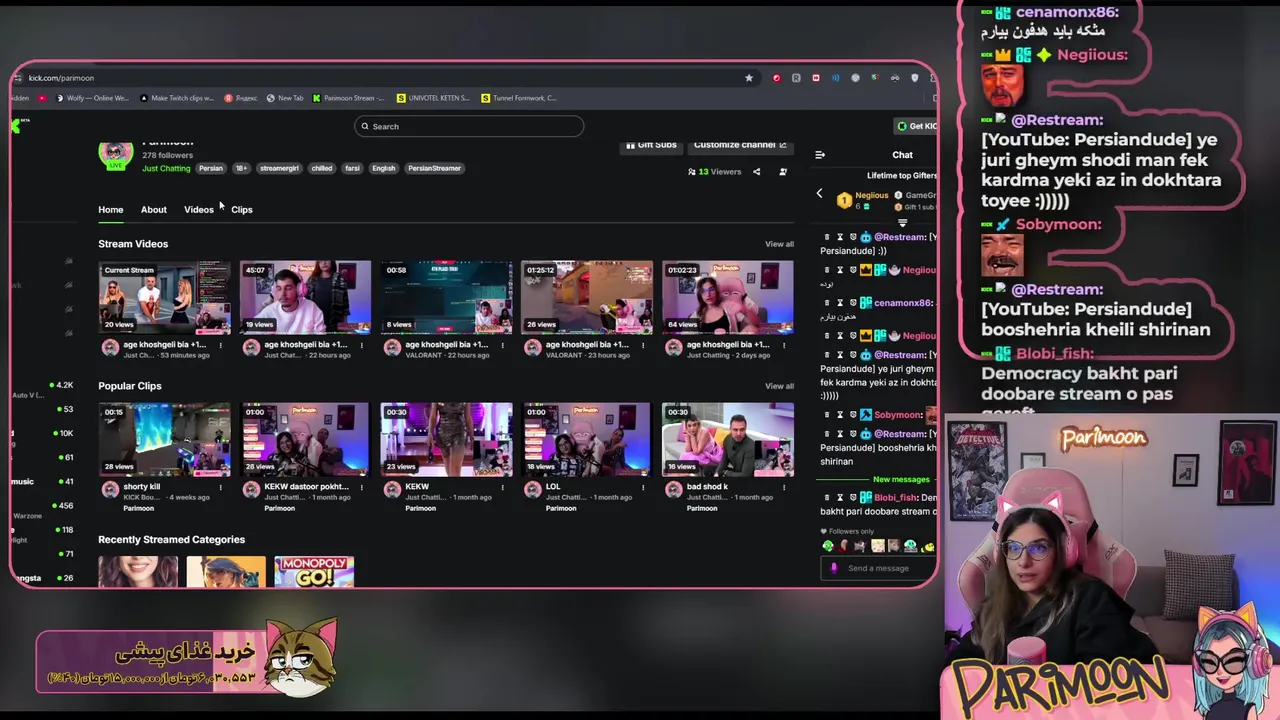Select the Persian tag
The width and height of the screenshot is (1280, 720).
tap(211, 168)
